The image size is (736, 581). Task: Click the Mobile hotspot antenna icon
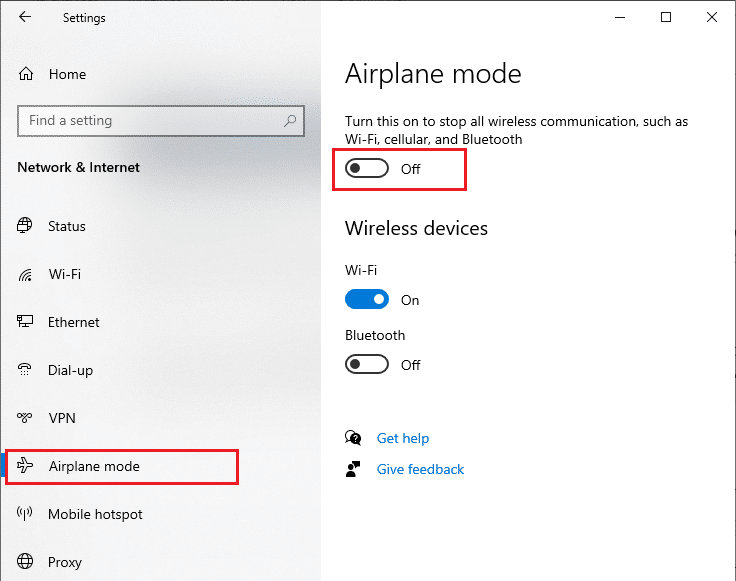click(x=24, y=513)
